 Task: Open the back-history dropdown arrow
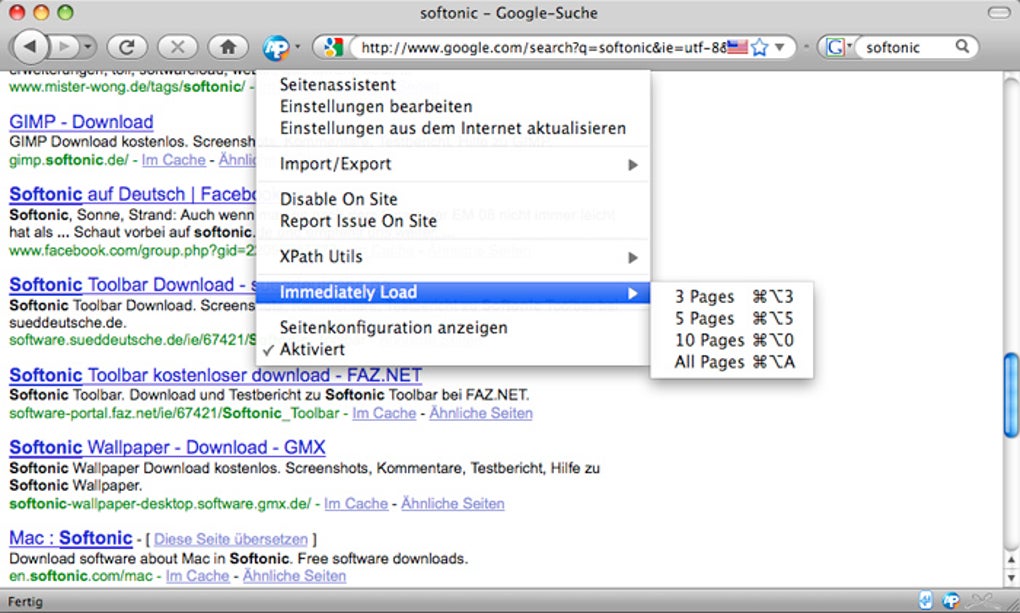tap(88, 48)
